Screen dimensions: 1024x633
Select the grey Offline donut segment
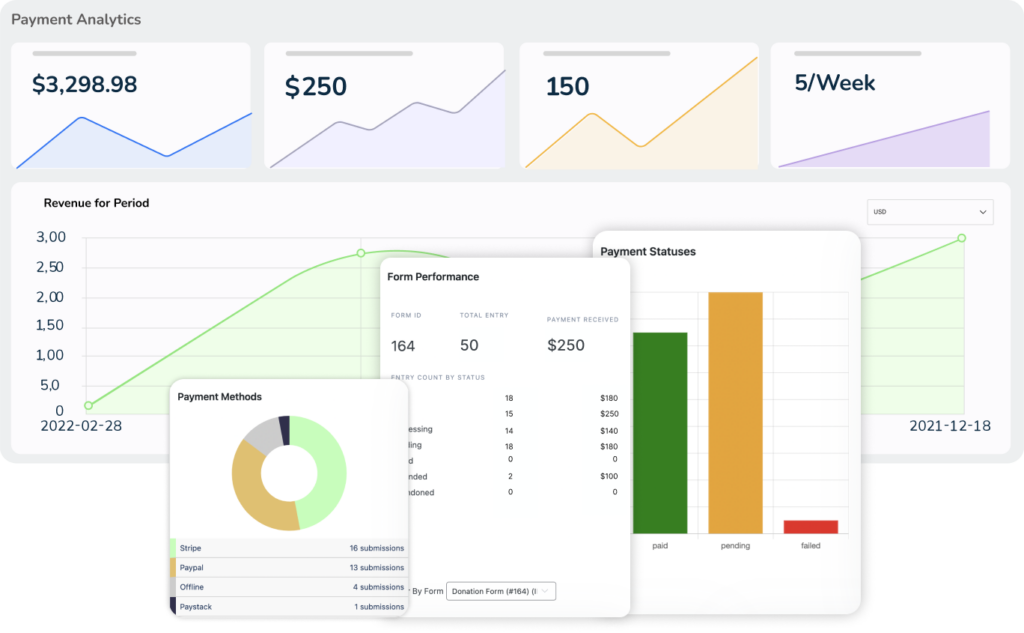click(x=264, y=434)
